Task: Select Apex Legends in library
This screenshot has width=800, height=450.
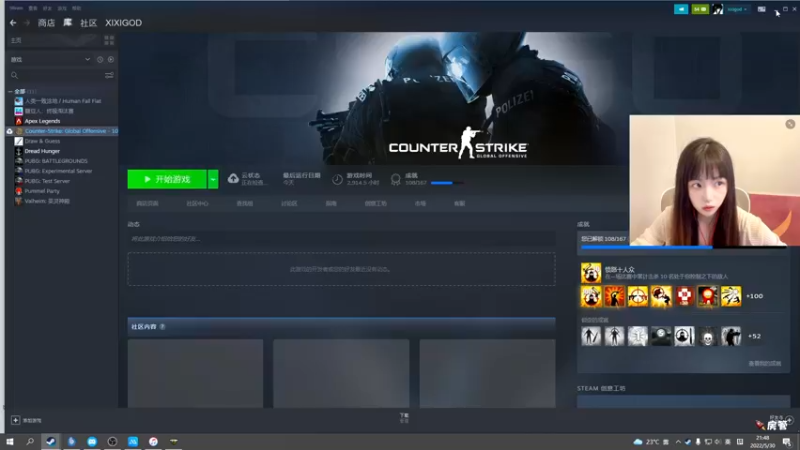Action: tap(42, 121)
